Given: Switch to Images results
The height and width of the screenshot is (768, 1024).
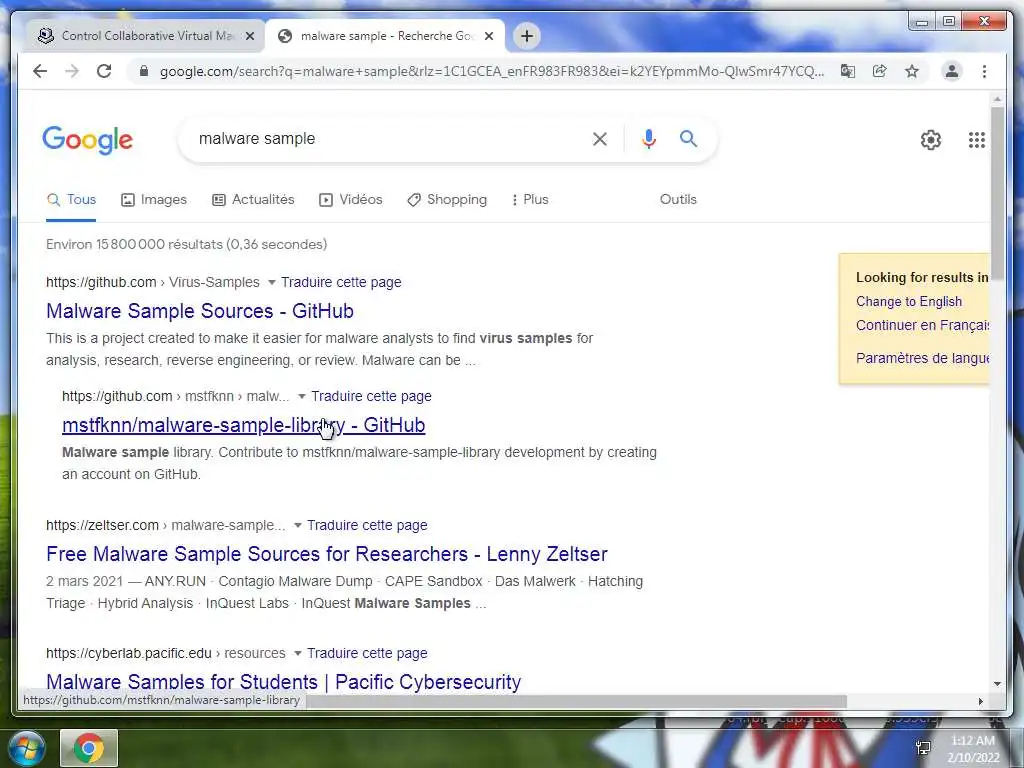Looking at the screenshot, I should (x=154, y=200).
